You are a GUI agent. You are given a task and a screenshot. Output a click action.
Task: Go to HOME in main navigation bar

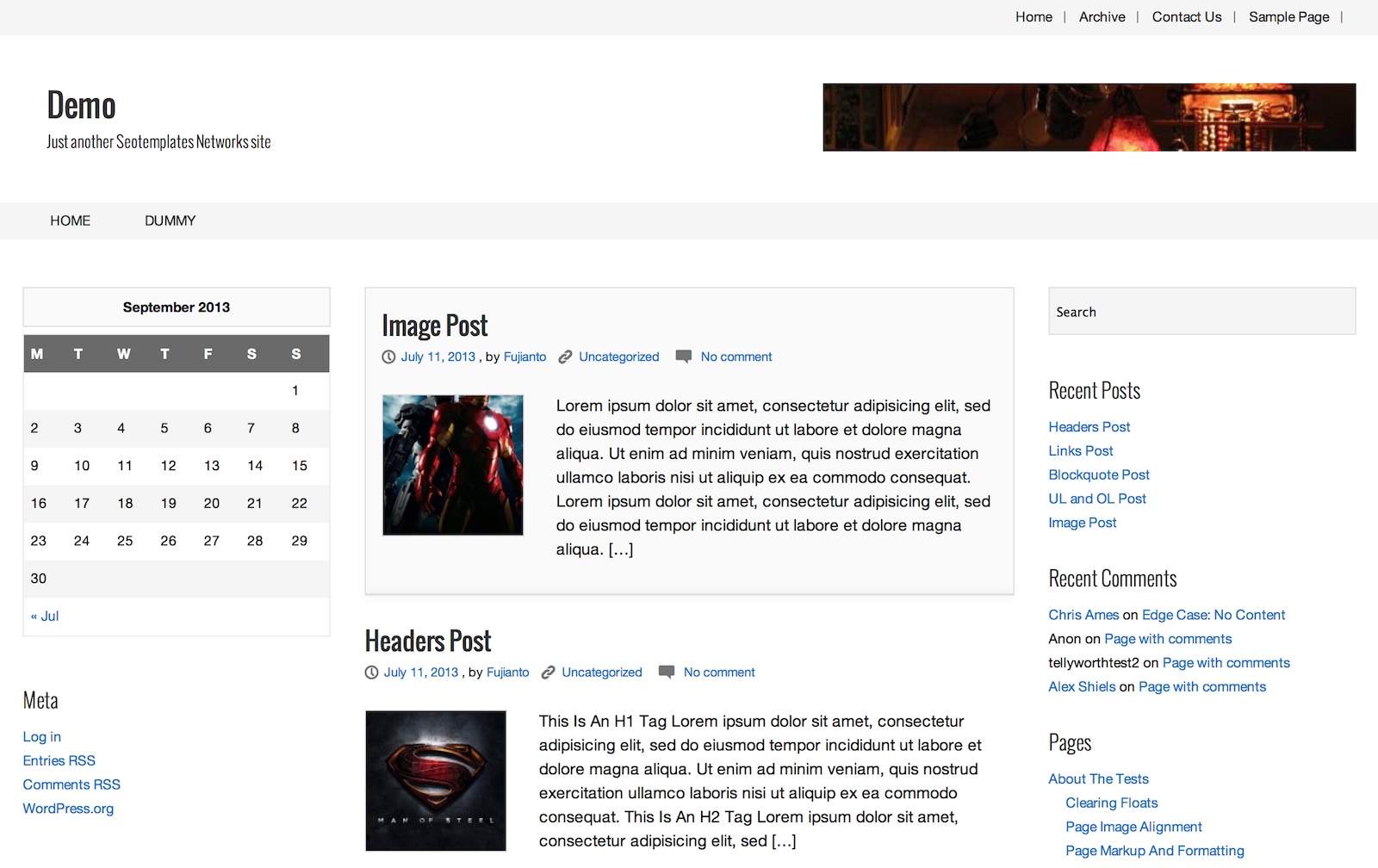point(70,221)
